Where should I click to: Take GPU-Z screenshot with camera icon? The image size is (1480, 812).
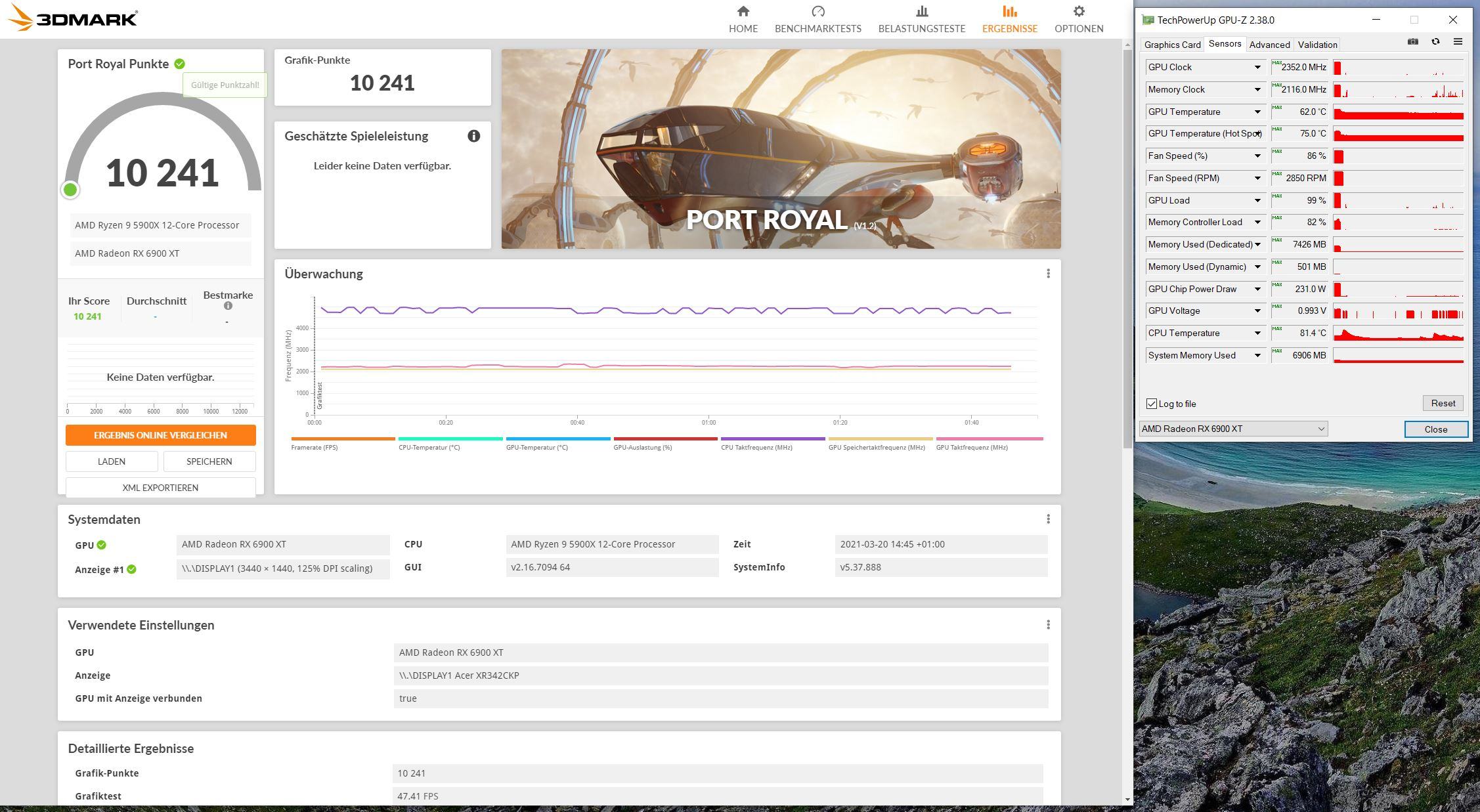point(1412,42)
